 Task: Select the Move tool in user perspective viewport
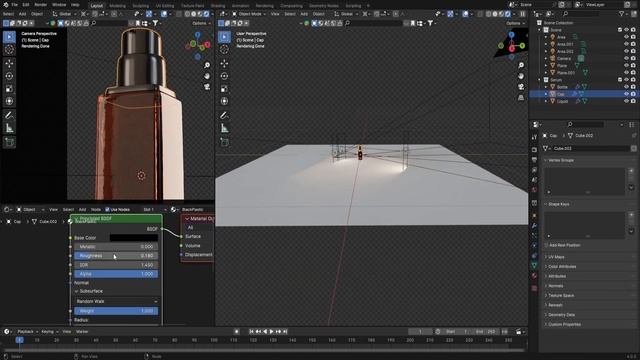224,63
